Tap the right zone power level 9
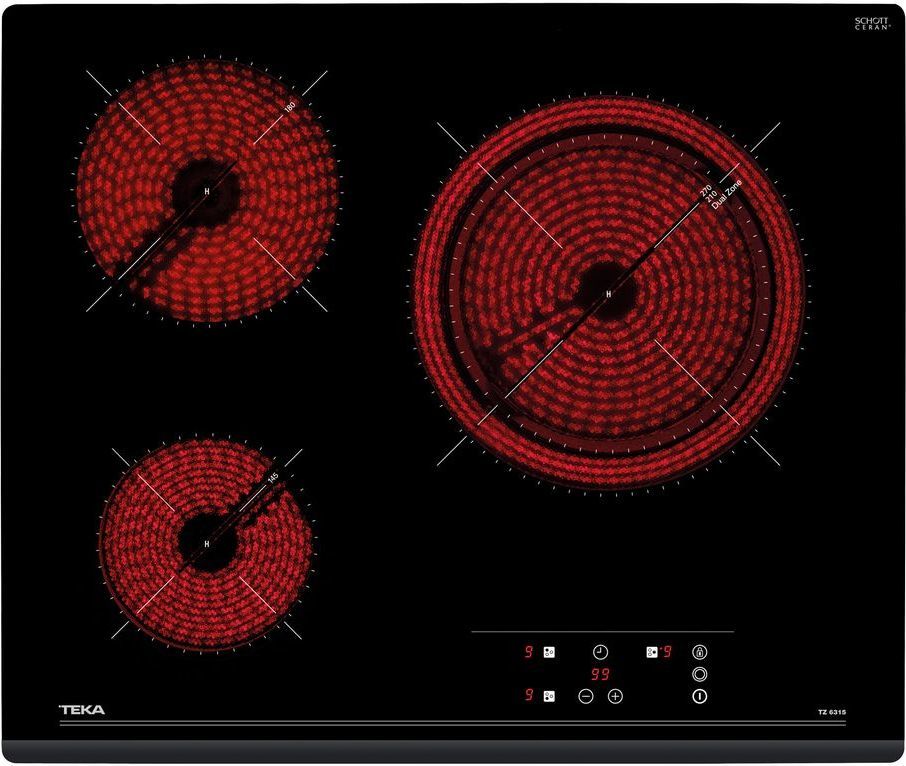This screenshot has width=906, height=766. click(667, 652)
